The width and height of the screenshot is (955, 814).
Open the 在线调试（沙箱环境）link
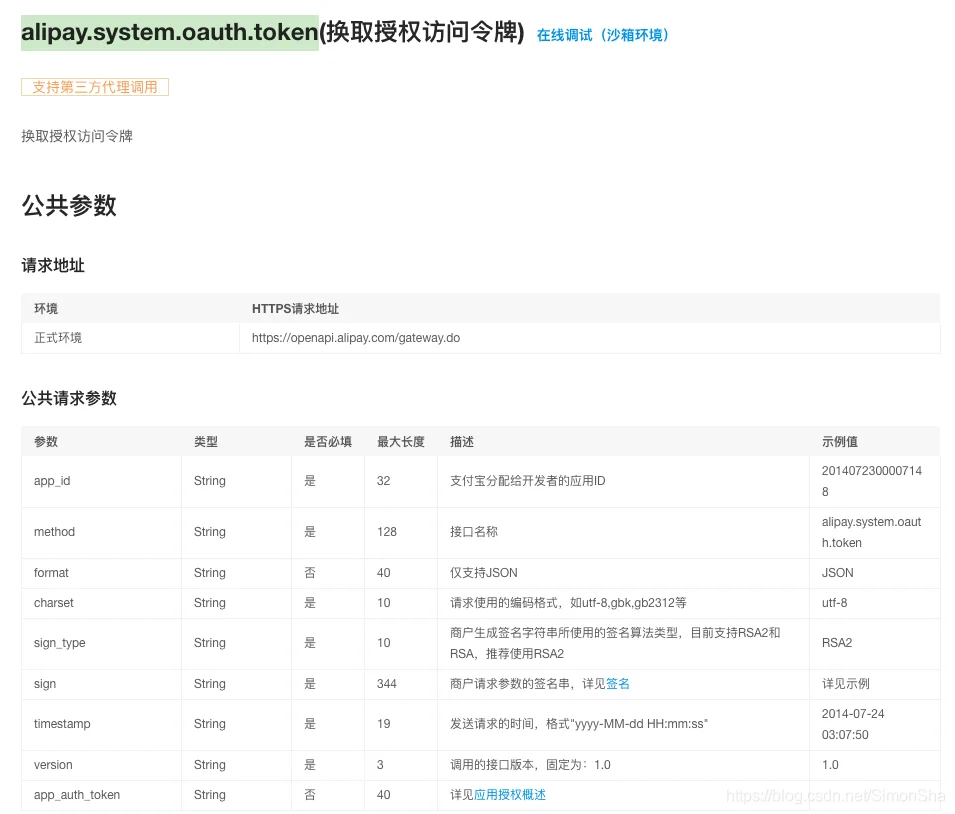coord(602,35)
